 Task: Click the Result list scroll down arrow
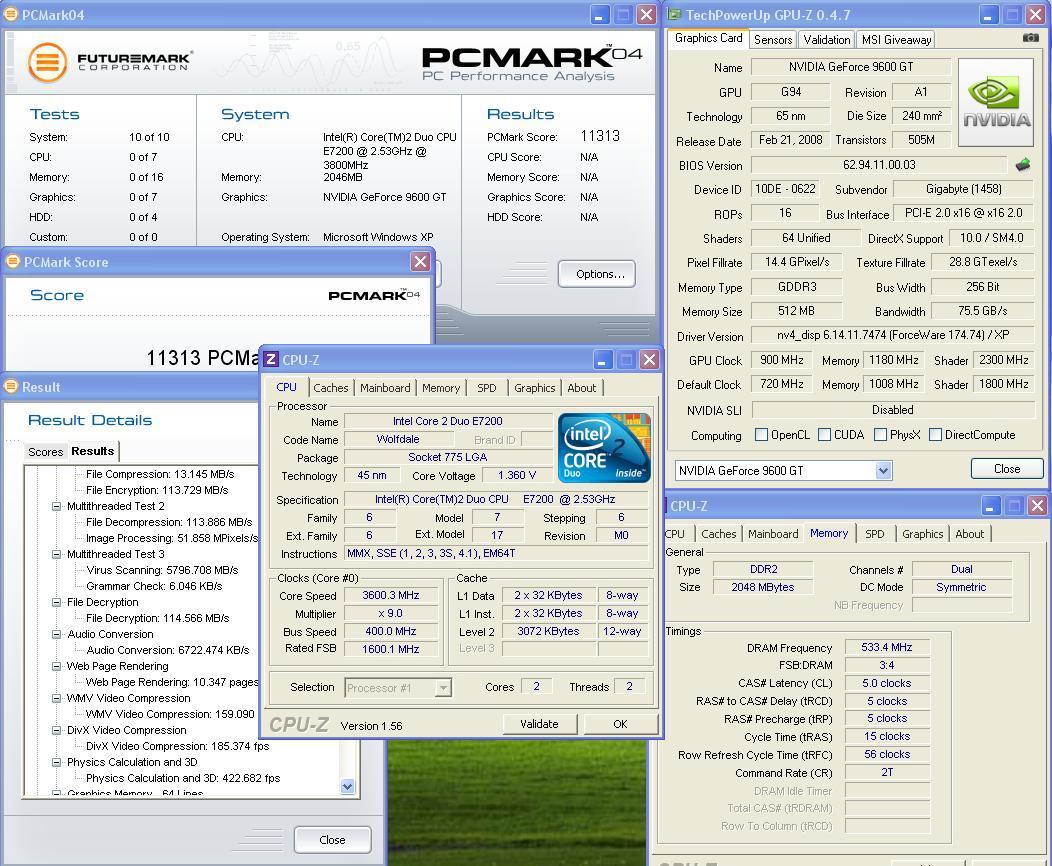pos(348,786)
